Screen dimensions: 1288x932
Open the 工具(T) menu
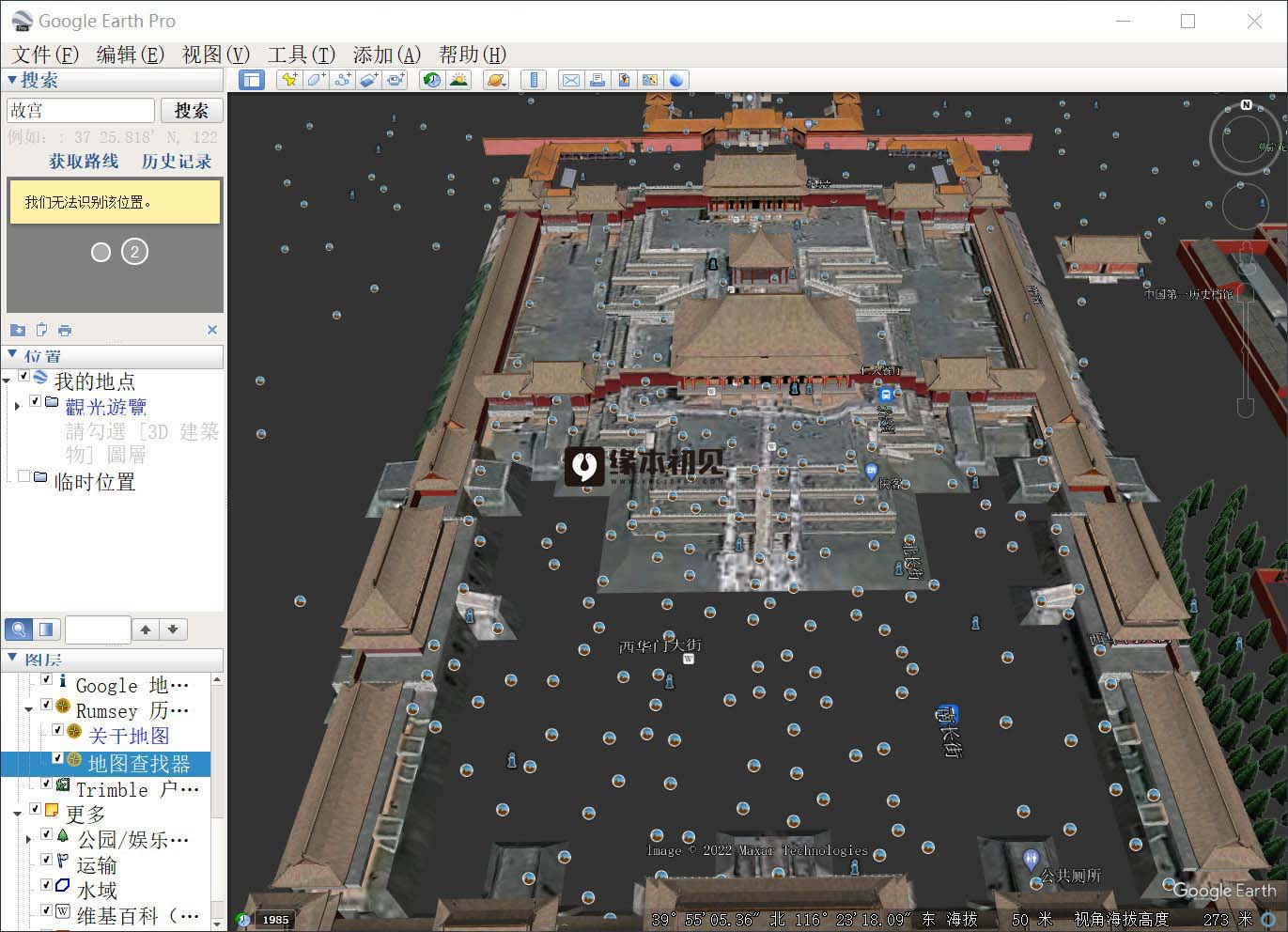(x=301, y=54)
